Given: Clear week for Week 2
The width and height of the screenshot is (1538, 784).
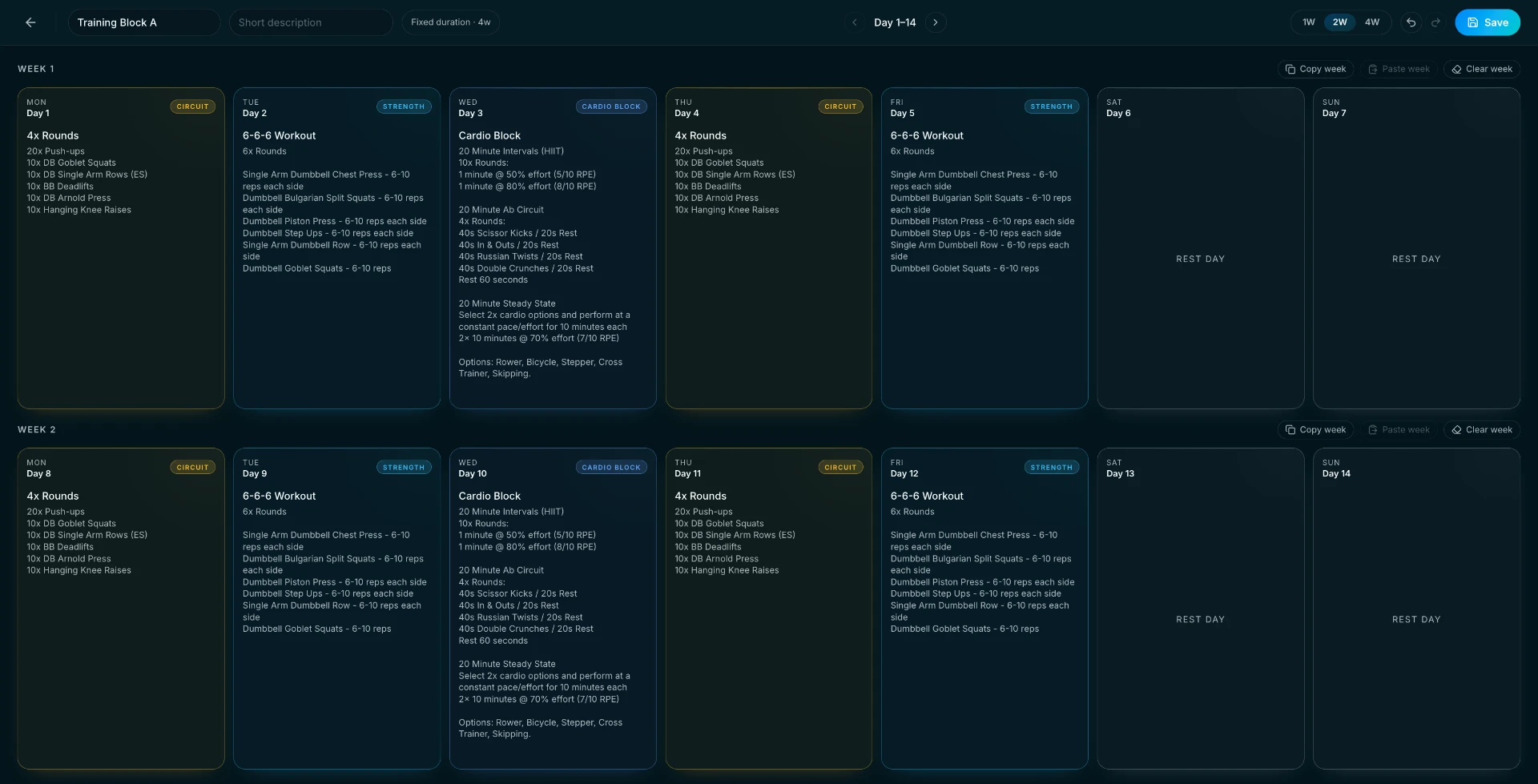Looking at the screenshot, I should 1482,430.
